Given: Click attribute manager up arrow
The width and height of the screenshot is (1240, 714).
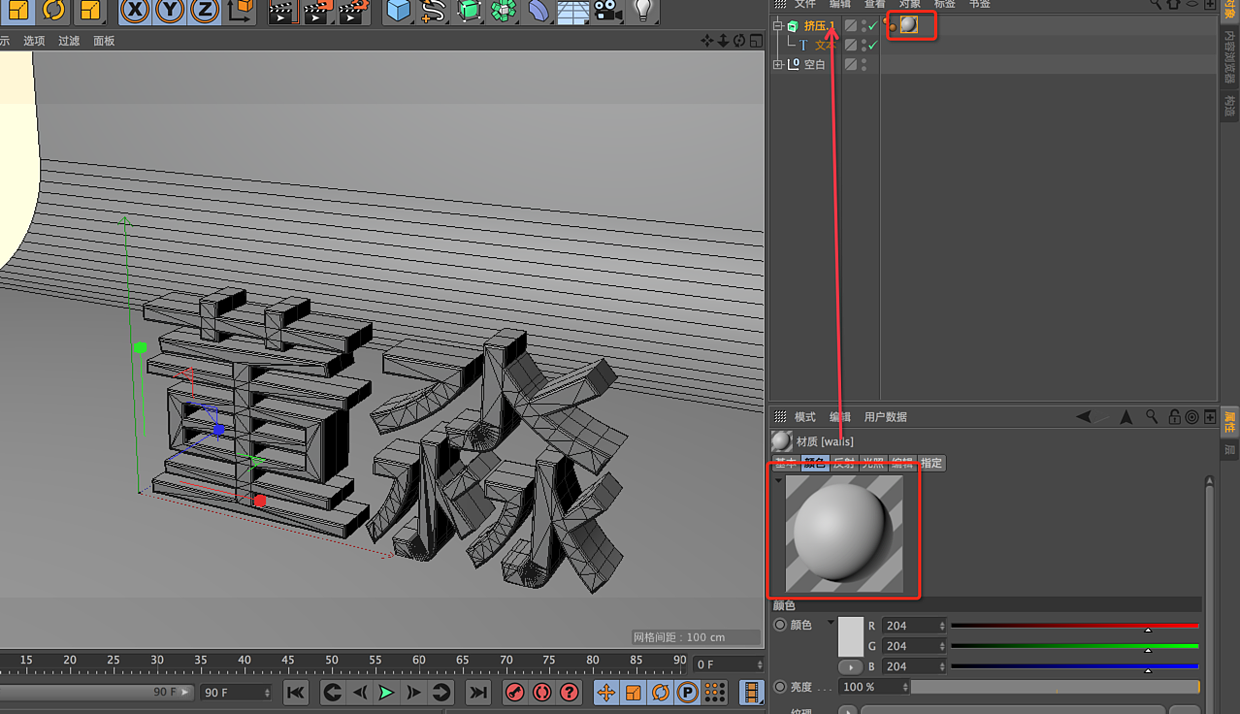Looking at the screenshot, I should [x=1126, y=417].
